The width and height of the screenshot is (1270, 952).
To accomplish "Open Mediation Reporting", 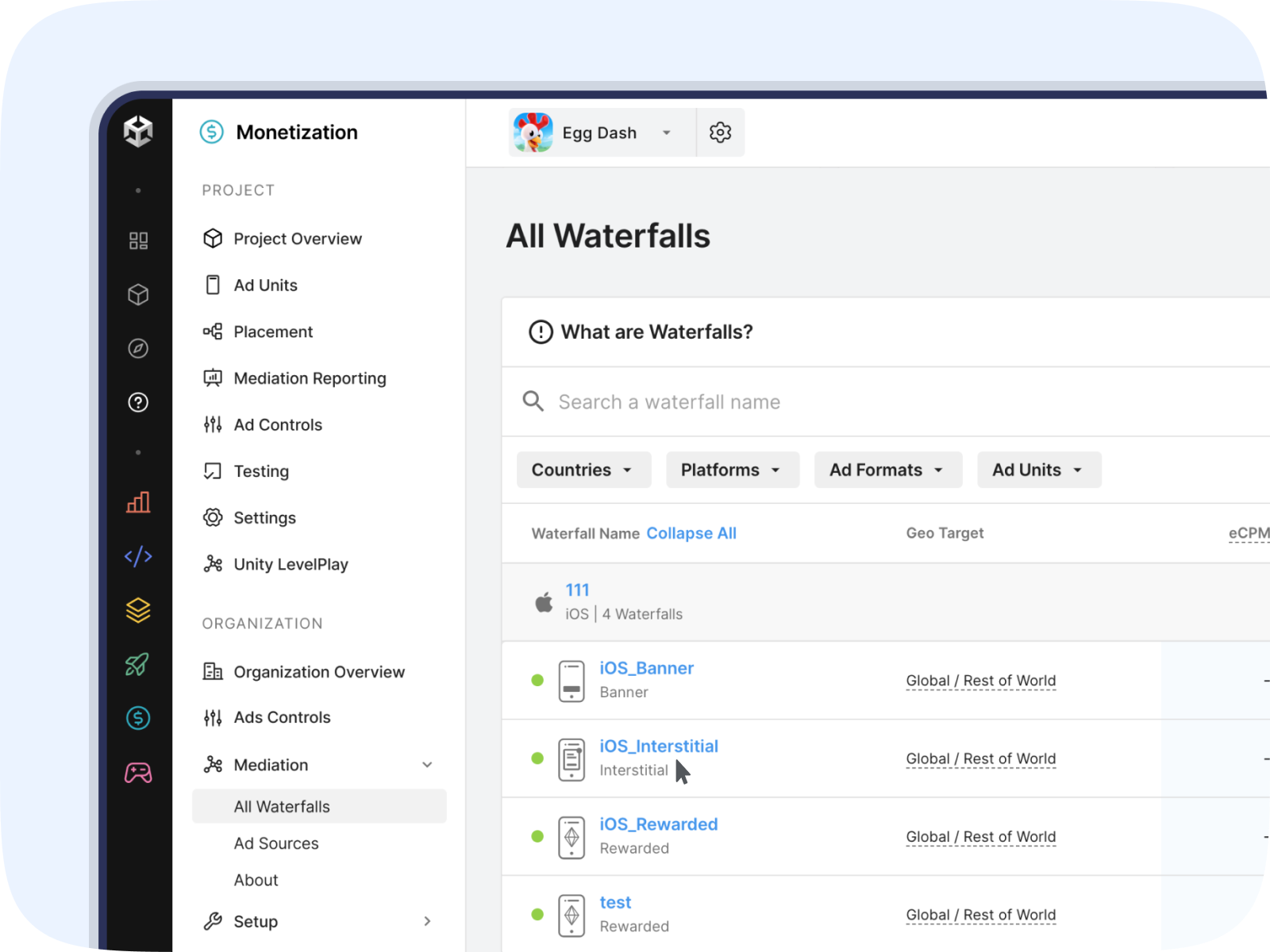I will (x=310, y=378).
